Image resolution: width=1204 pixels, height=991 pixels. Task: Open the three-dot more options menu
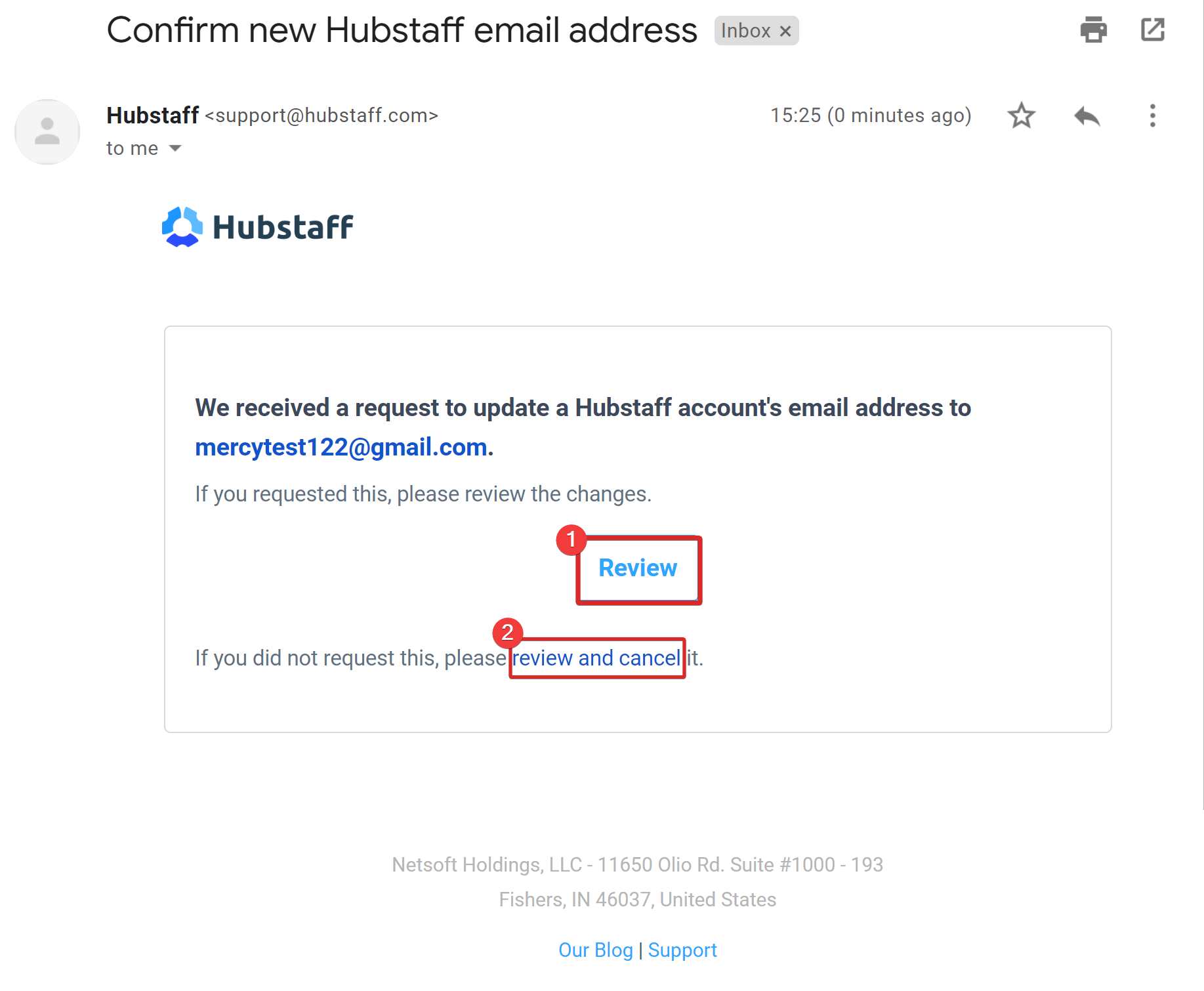coord(1152,116)
